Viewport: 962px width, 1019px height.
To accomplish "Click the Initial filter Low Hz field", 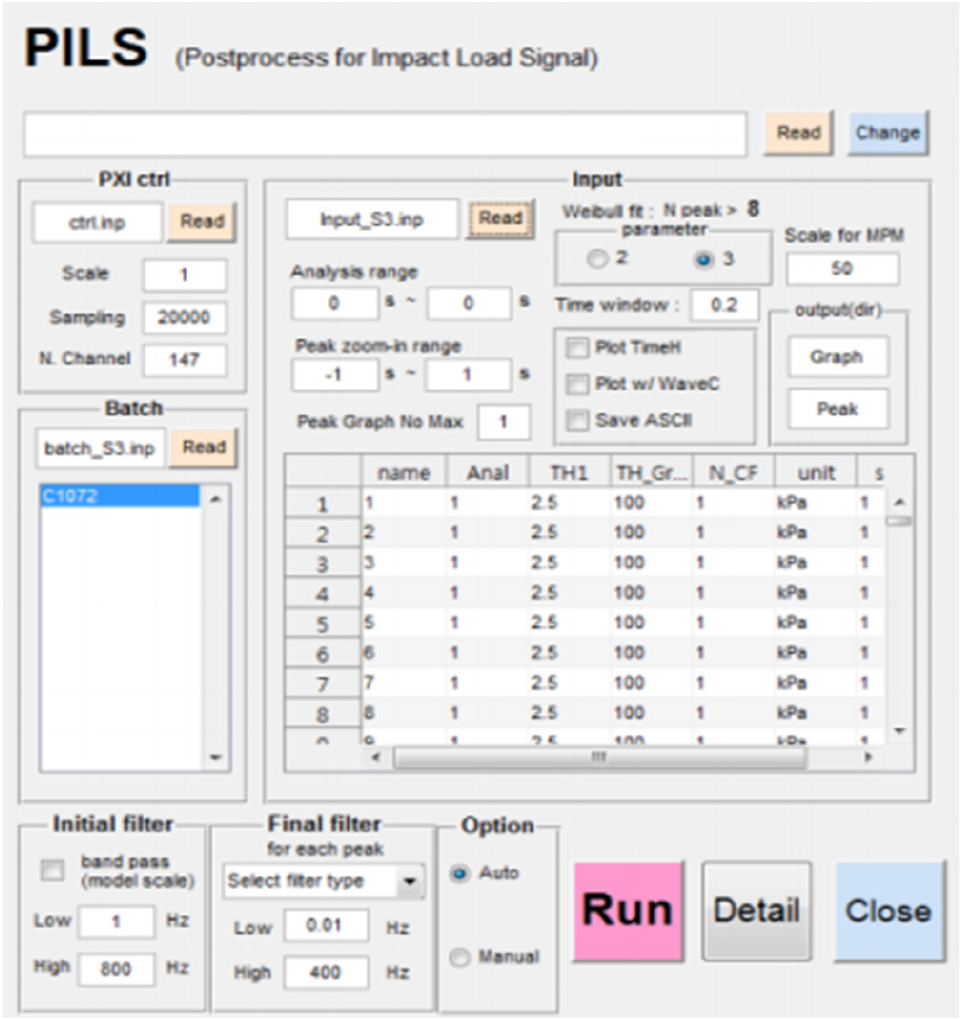I will [x=116, y=922].
